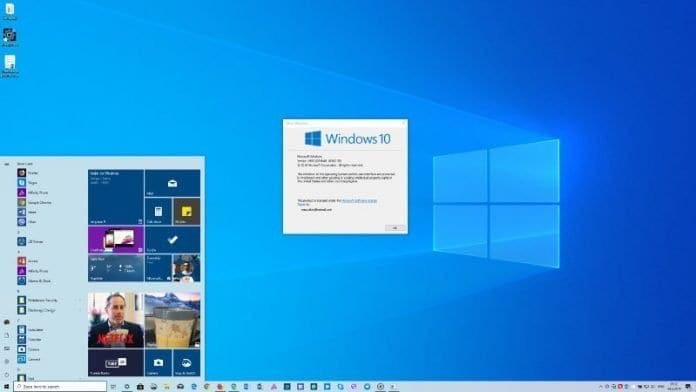The height and width of the screenshot is (392, 696).
Task: Click the Windows Start button
Action: click(6, 387)
